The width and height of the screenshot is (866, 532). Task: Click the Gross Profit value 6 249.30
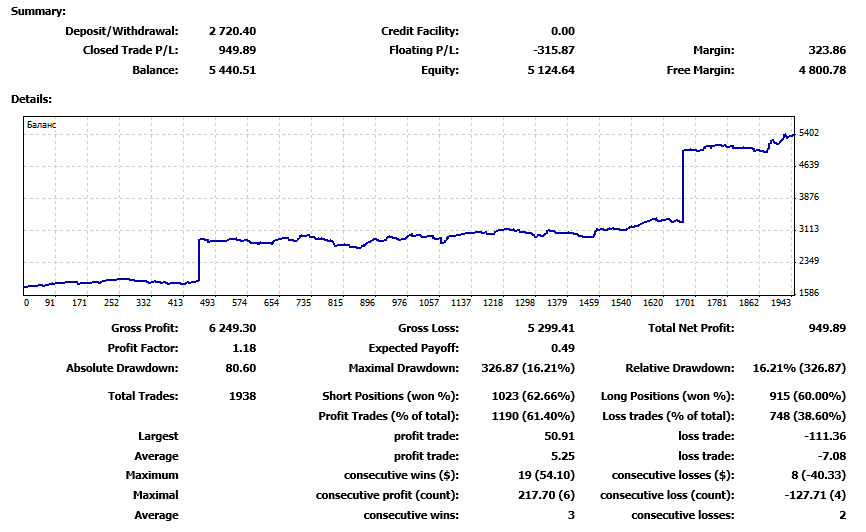click(232, 328)
